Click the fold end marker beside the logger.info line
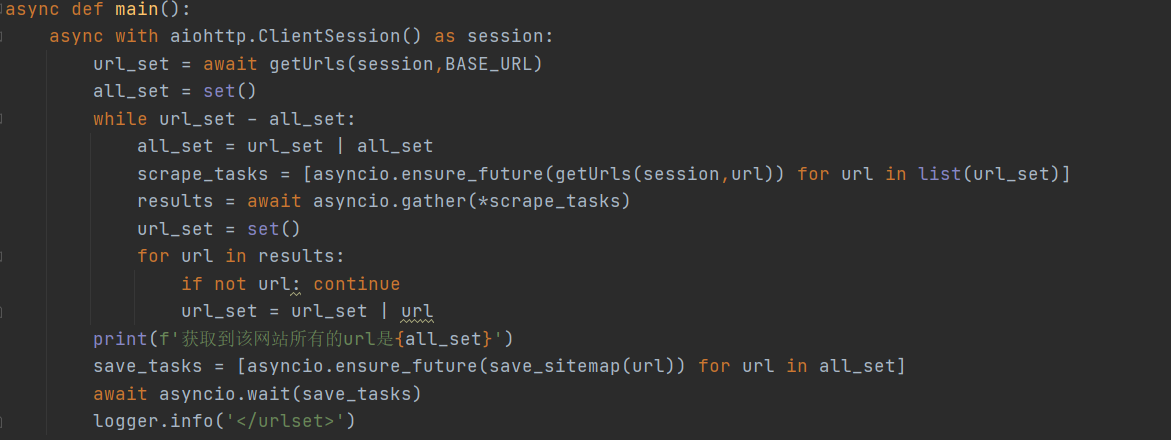1171x440 pixels. [x=2, y=421]
